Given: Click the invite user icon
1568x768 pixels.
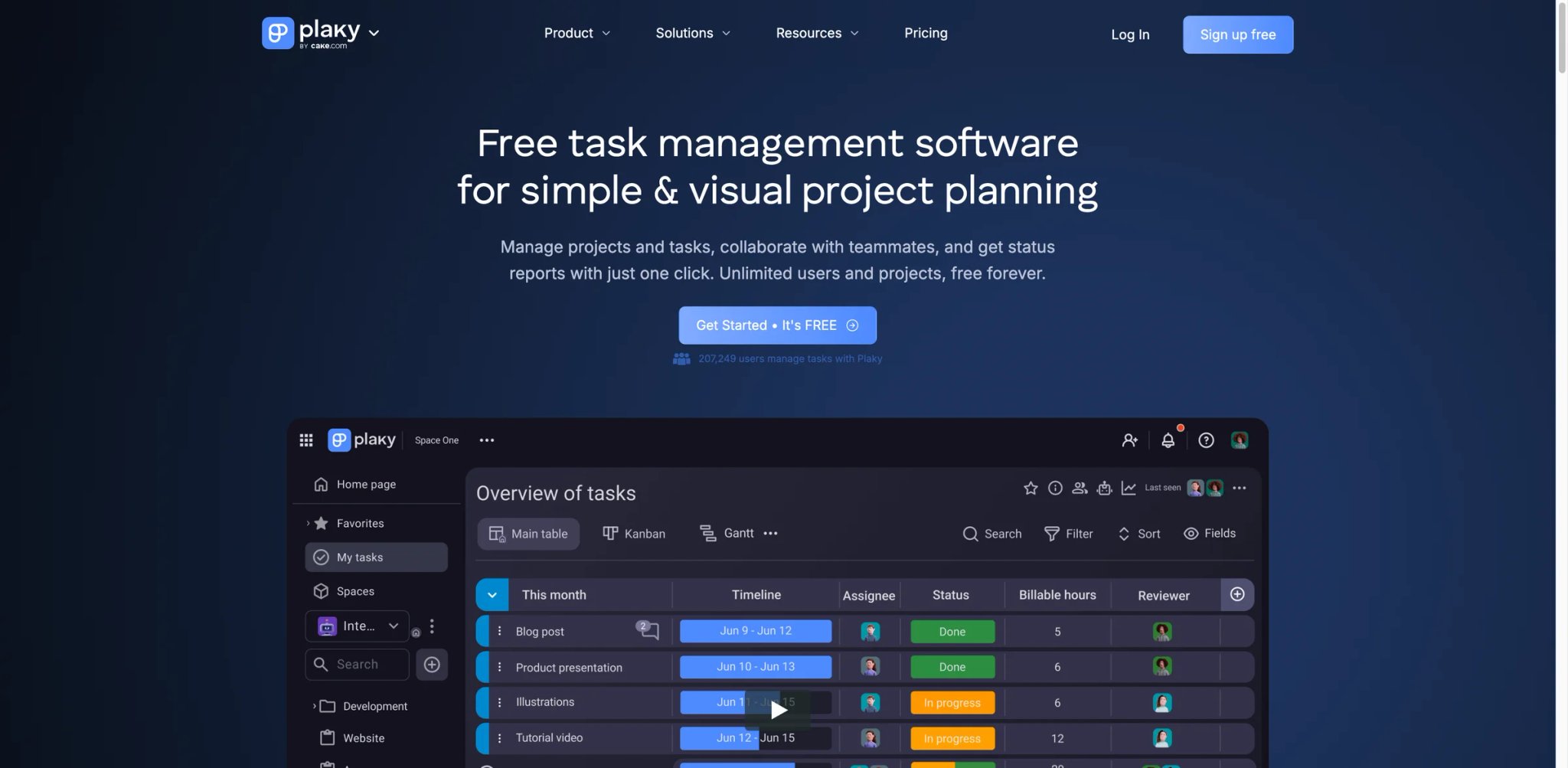Looking at the screenshot, I should click(x=1130, y=440).
